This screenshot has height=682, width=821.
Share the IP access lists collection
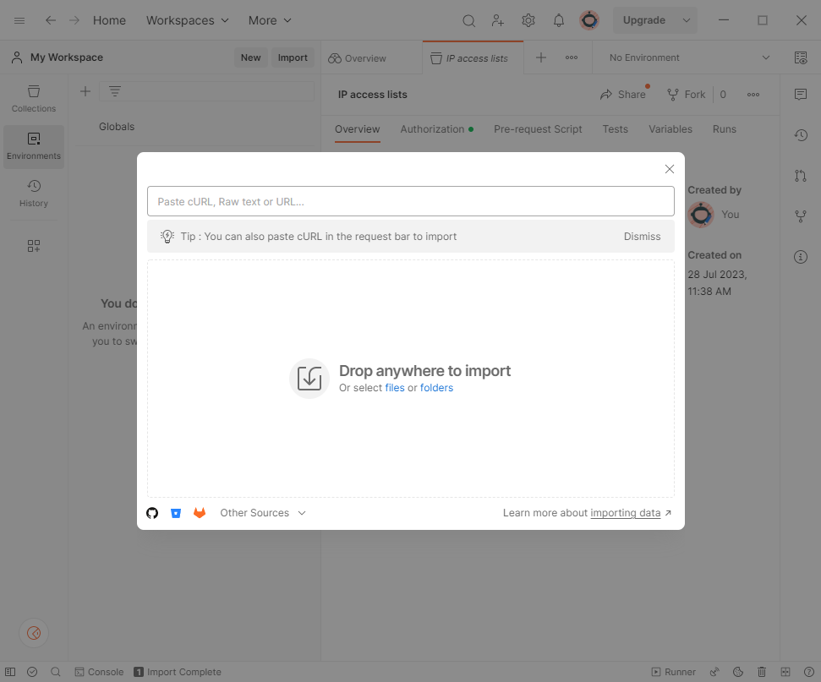pos(623,95)
